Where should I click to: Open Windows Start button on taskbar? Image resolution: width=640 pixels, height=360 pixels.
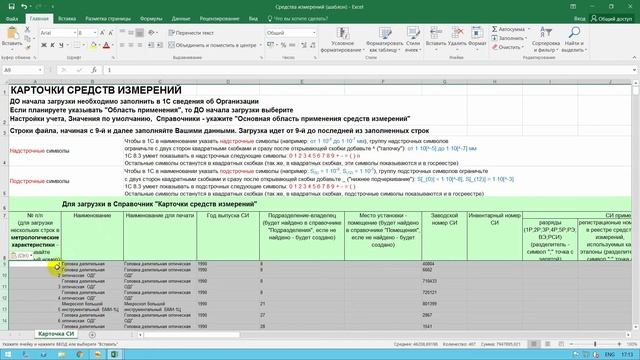(8, 354)
